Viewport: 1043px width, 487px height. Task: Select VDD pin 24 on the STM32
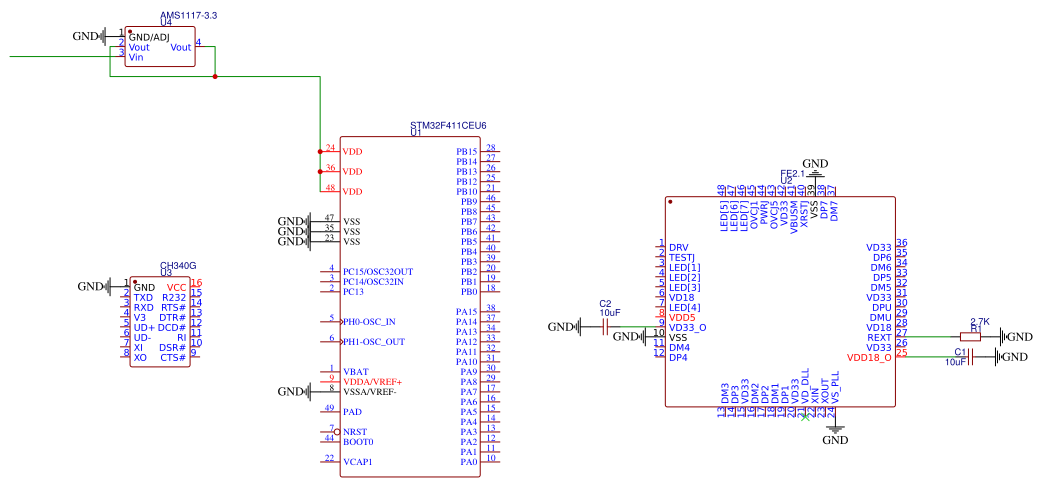(352, 152)
